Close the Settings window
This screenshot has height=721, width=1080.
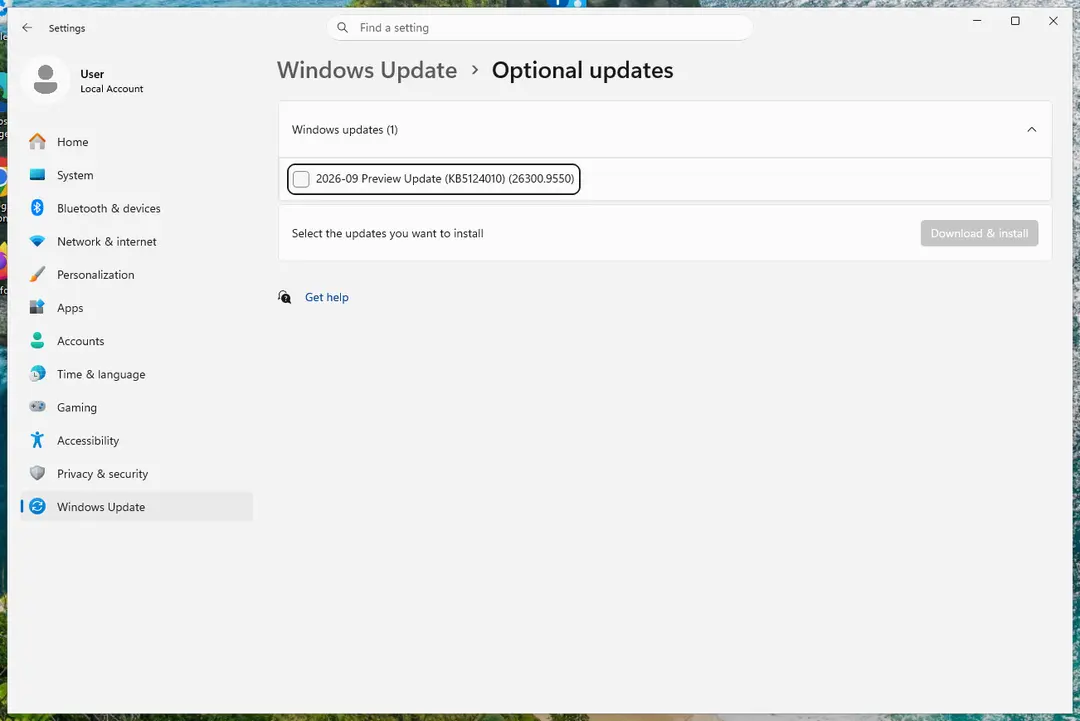click(x=1052, y=21)
